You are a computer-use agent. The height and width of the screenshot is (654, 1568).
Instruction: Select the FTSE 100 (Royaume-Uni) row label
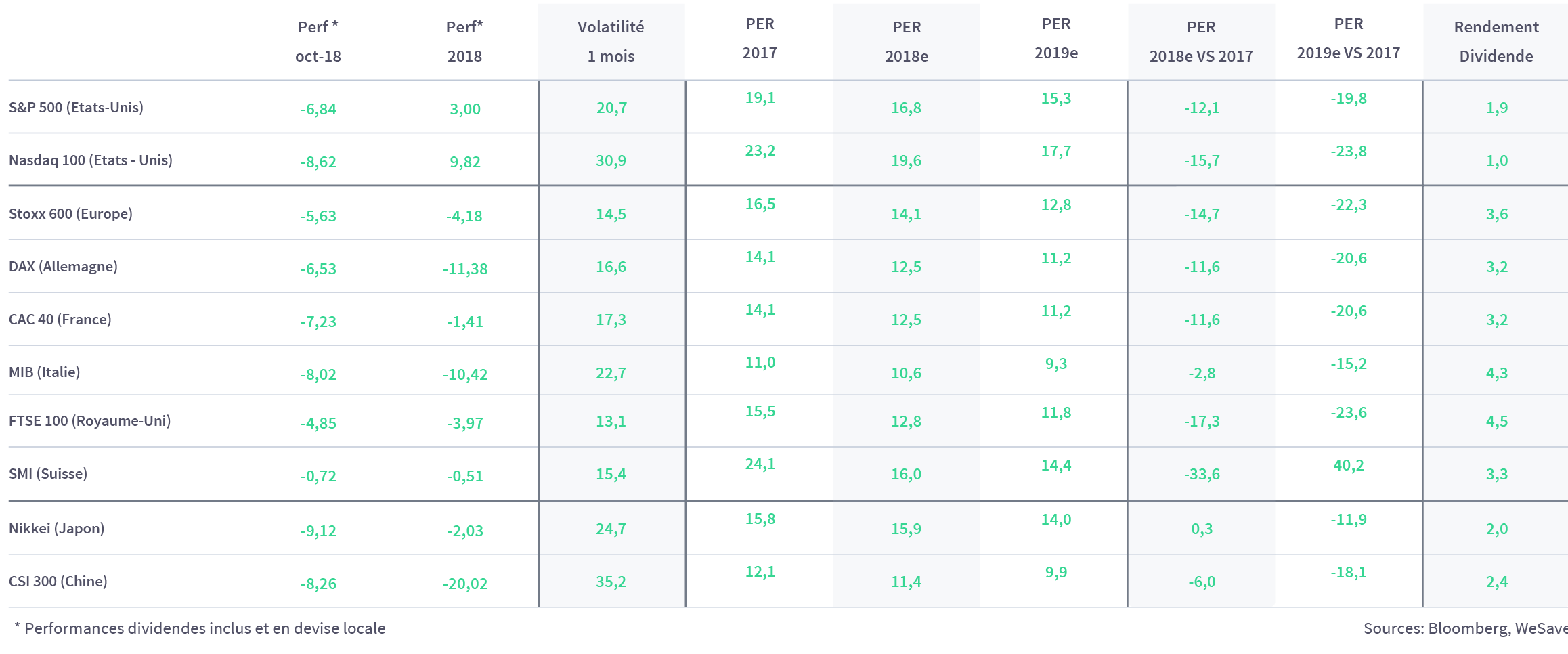coord(89,421)
